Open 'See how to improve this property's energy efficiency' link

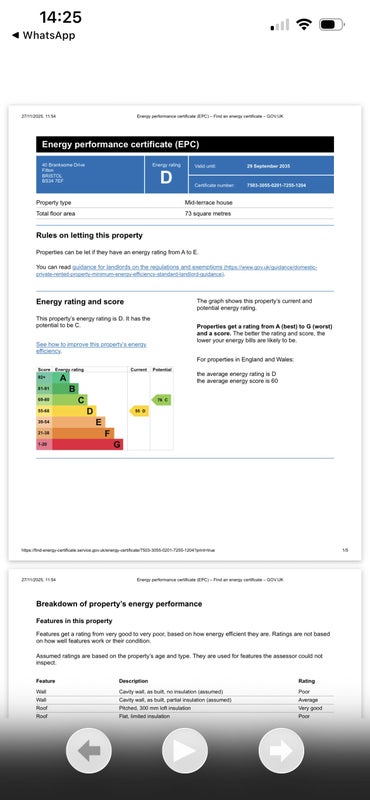tap(91, 348)
